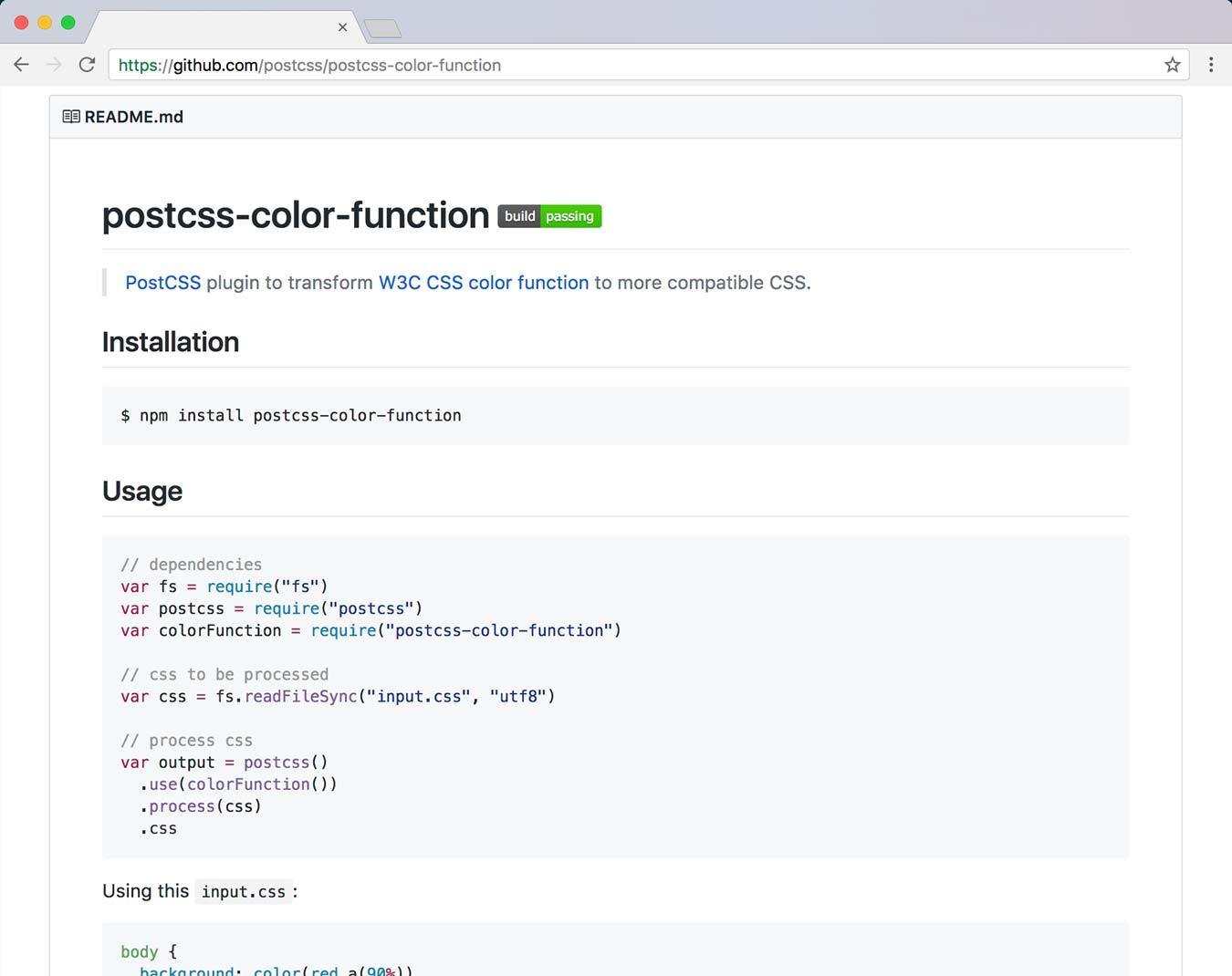Click the 'body {' CSS line

[x=148, y=951]
